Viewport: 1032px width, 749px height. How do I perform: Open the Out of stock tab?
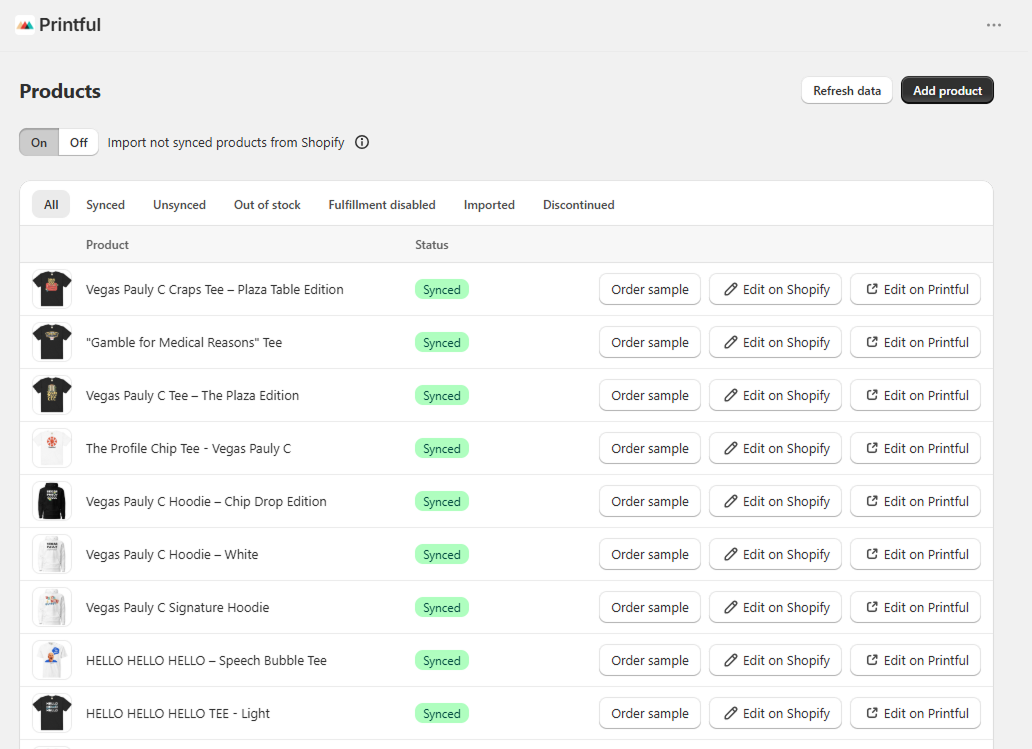[x=267, y=205]
